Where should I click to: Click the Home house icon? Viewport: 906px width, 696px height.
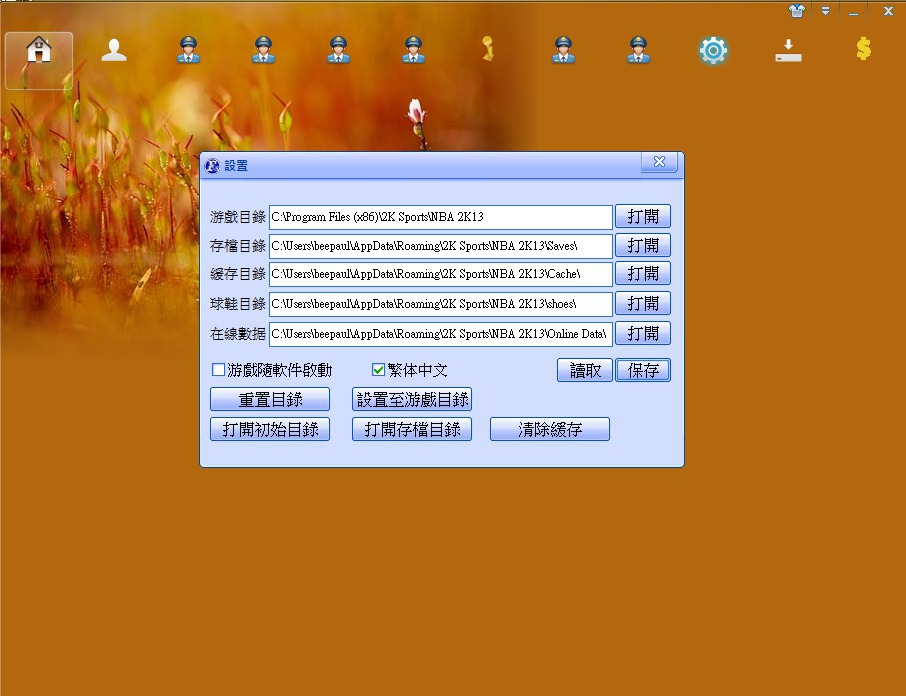[x=39, y=51]
